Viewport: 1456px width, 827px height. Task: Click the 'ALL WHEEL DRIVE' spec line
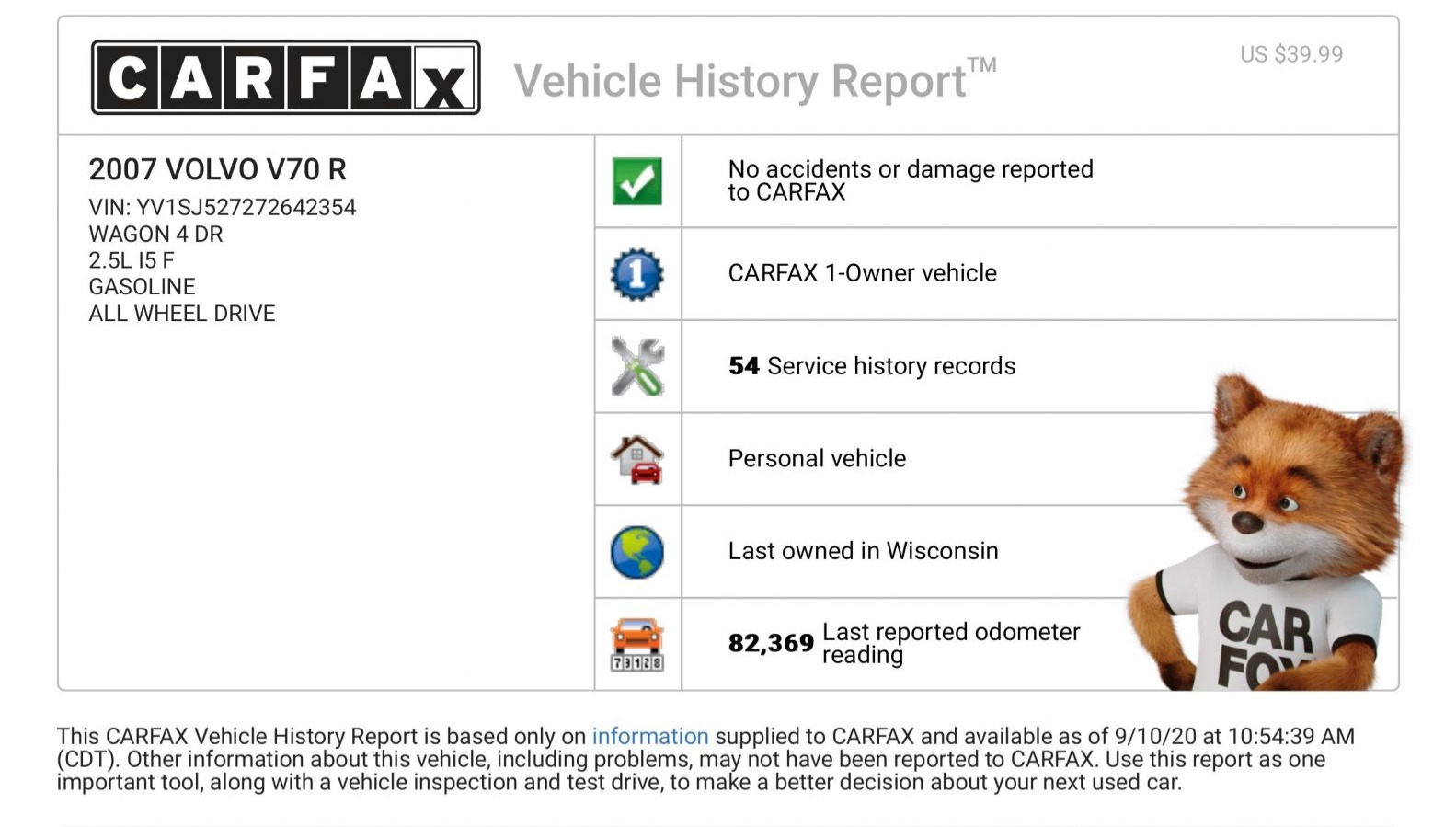tap(182, 314)
